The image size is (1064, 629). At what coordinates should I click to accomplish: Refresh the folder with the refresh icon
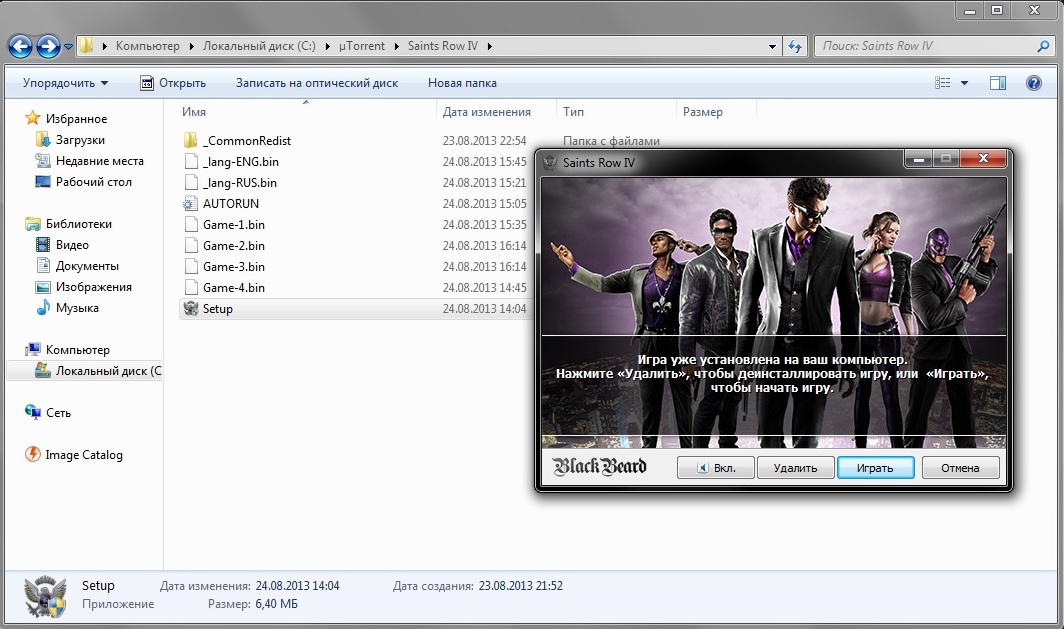(795, 47)
